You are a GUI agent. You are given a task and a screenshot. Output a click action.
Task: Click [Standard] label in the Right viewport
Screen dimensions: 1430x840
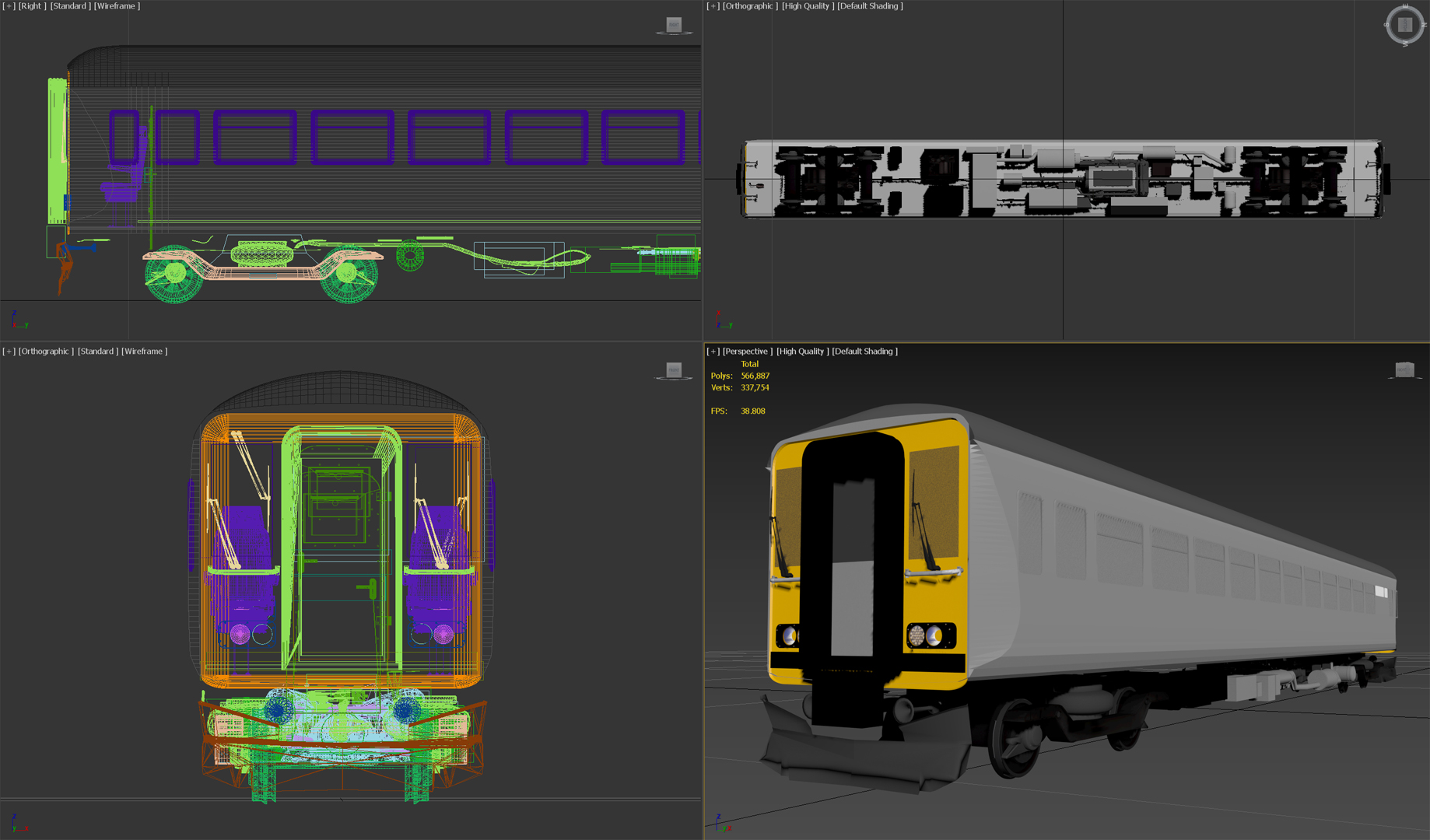pos(69,6)
